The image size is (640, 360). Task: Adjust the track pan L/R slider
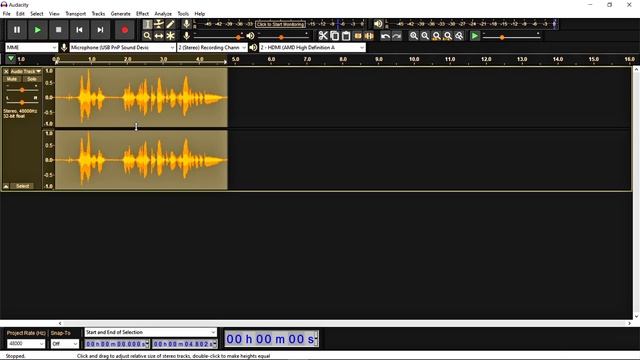22,102
